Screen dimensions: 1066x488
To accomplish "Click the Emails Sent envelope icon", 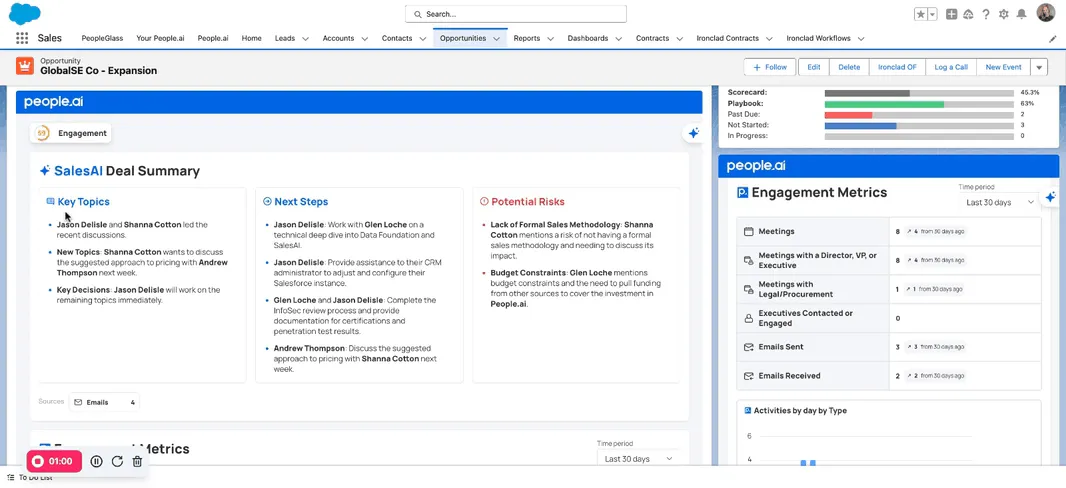I will click(749, 347).
